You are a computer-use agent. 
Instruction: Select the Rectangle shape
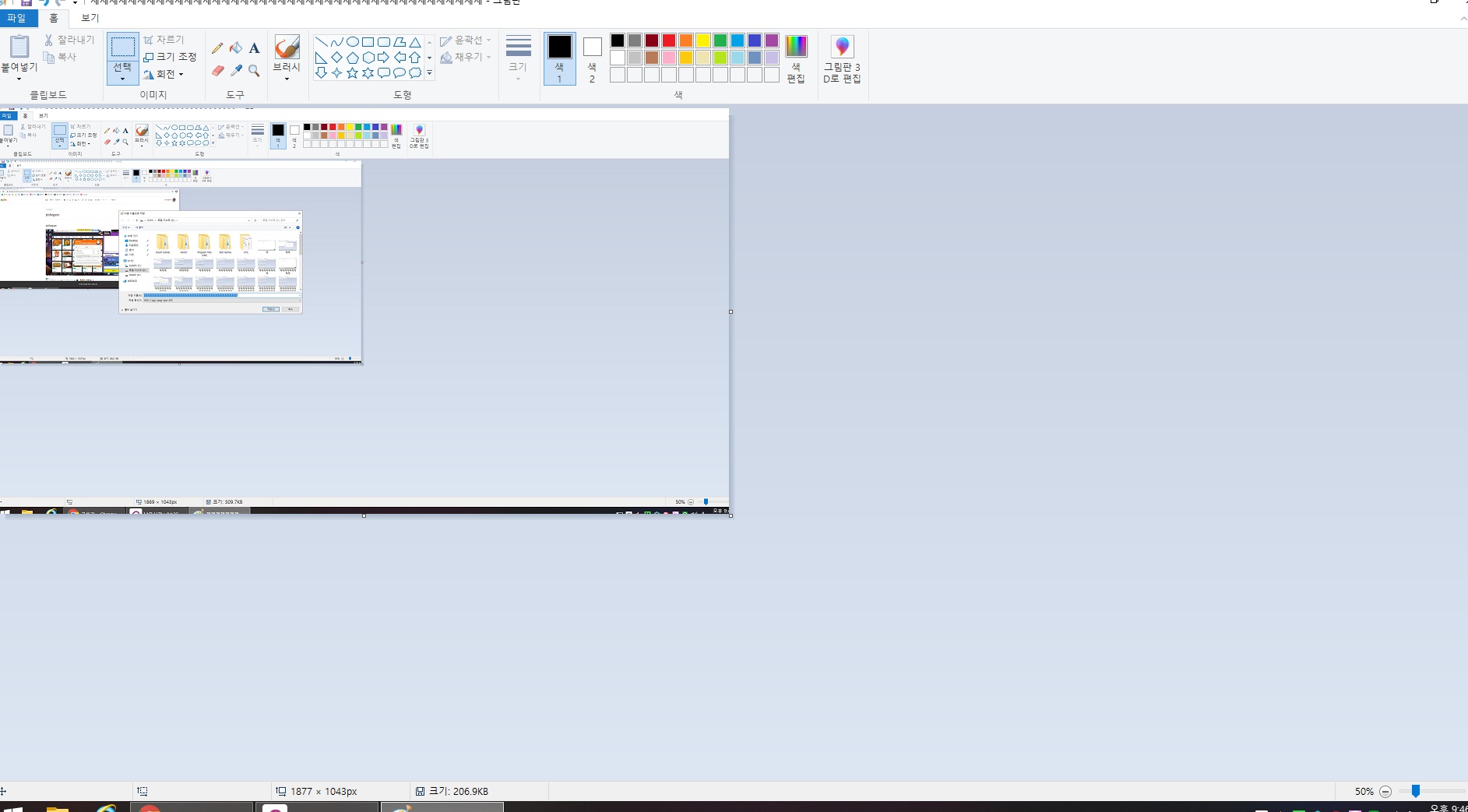click(368, 42)
